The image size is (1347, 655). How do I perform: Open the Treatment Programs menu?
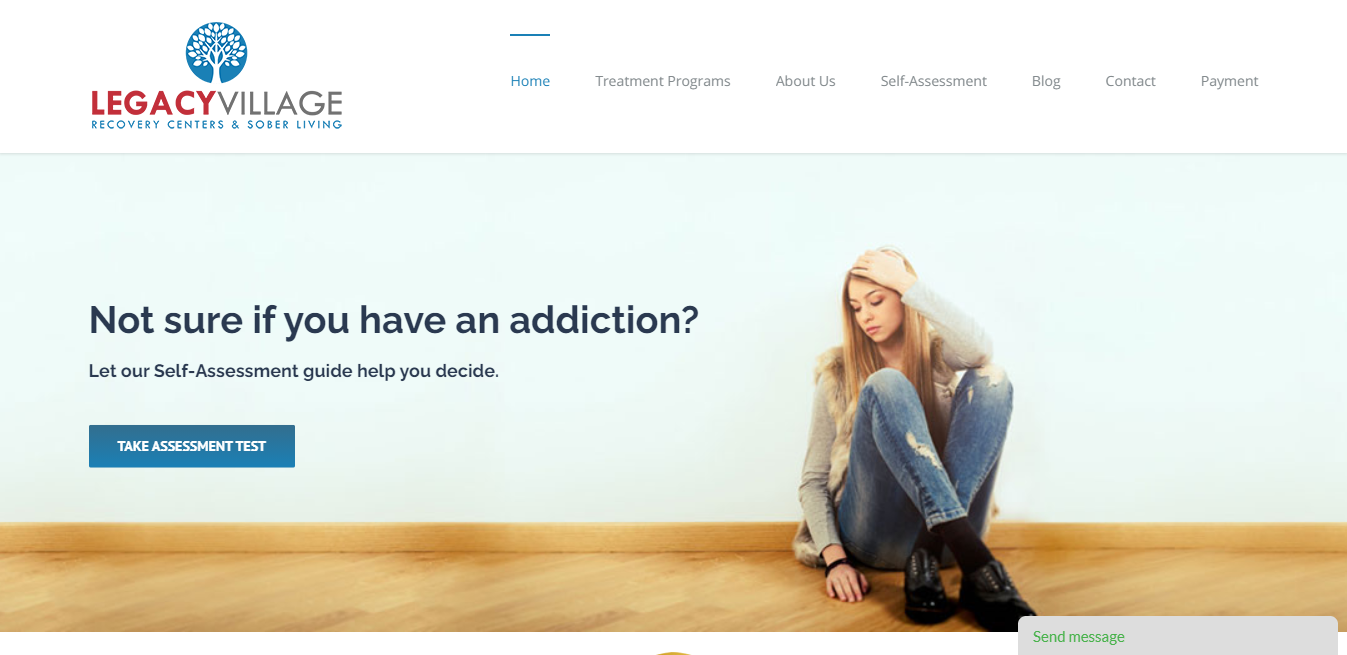coord(663,81)
